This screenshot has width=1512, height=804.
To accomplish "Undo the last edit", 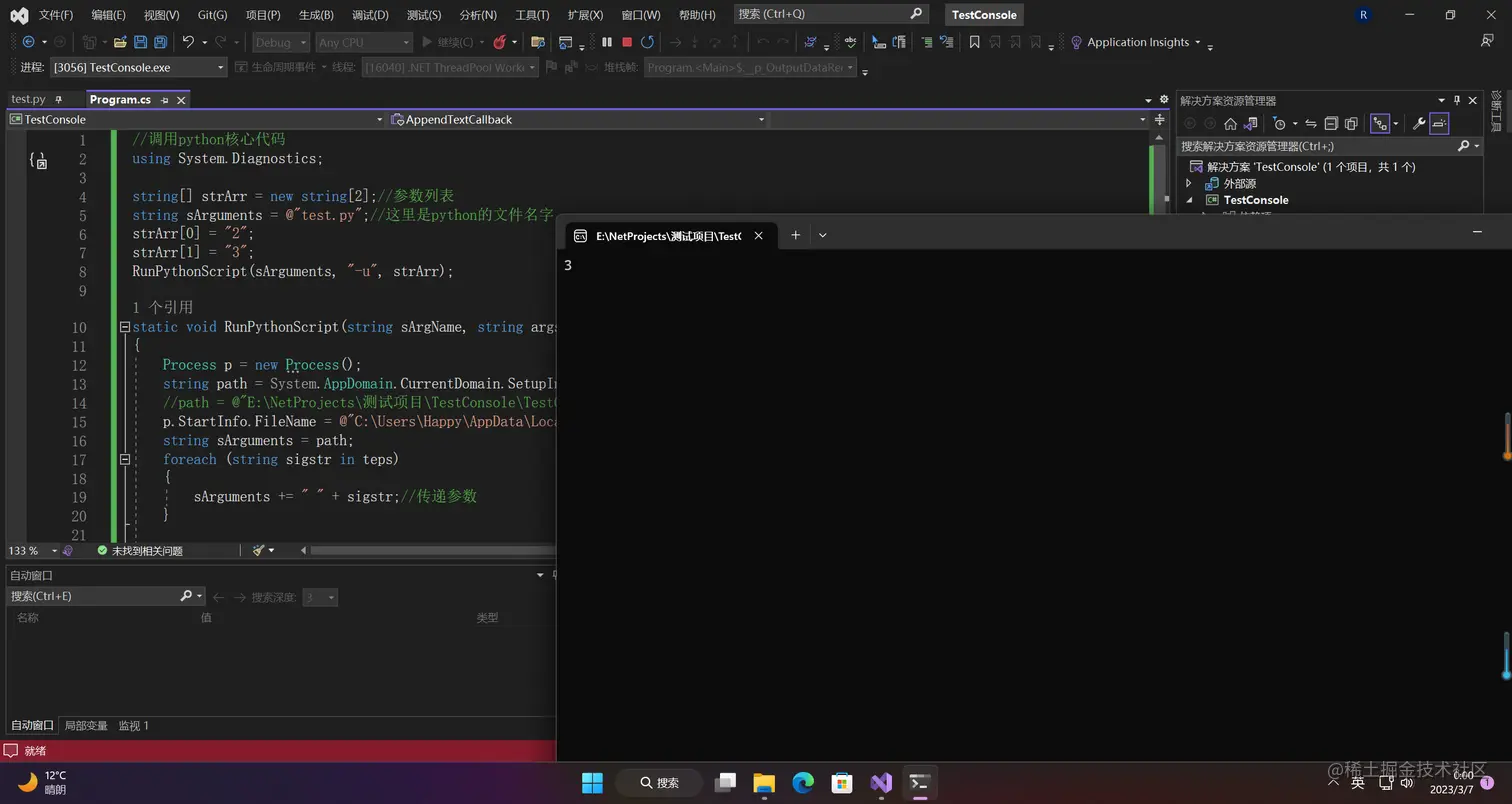I will click(187, 42).
